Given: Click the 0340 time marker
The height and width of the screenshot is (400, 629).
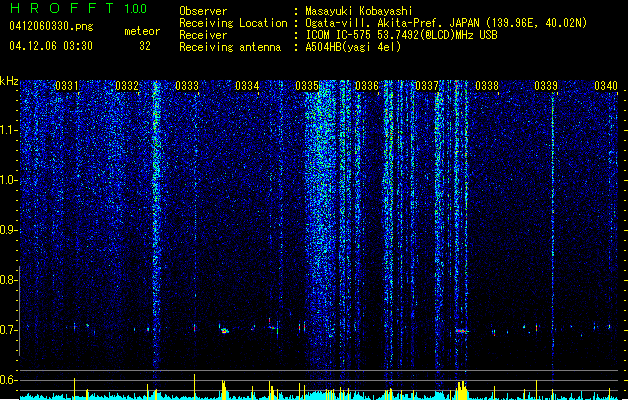Looking at the screenshot, I should pos(606,86).
